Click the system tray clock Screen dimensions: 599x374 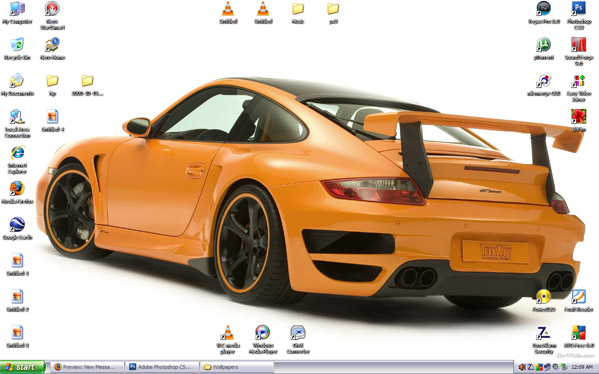582,368
